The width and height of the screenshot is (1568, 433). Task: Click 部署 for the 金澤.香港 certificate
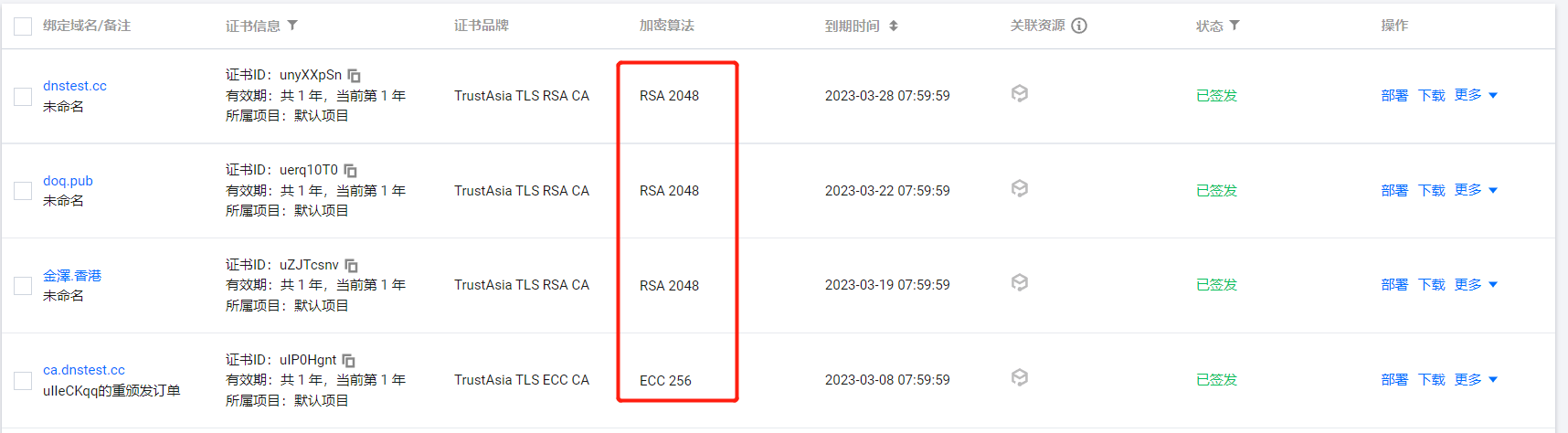pos(1394,285)
